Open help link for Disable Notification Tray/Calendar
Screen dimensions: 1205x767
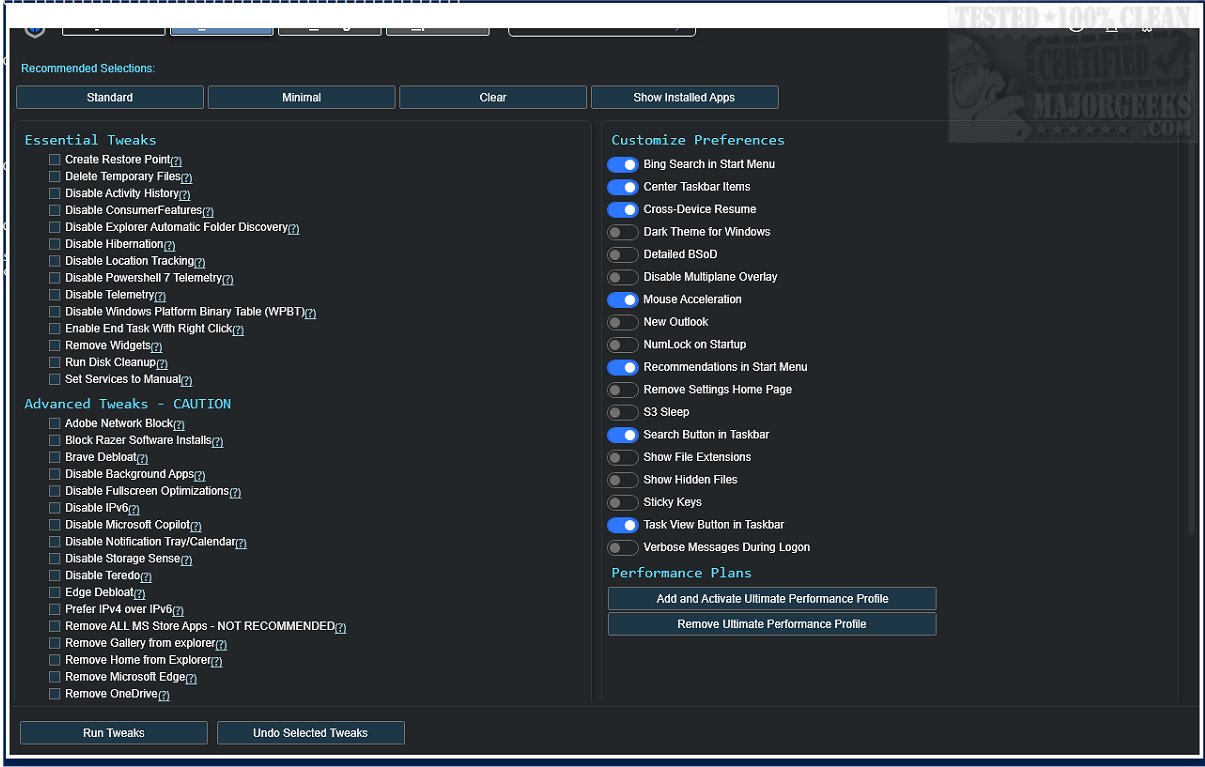point(240,543)
